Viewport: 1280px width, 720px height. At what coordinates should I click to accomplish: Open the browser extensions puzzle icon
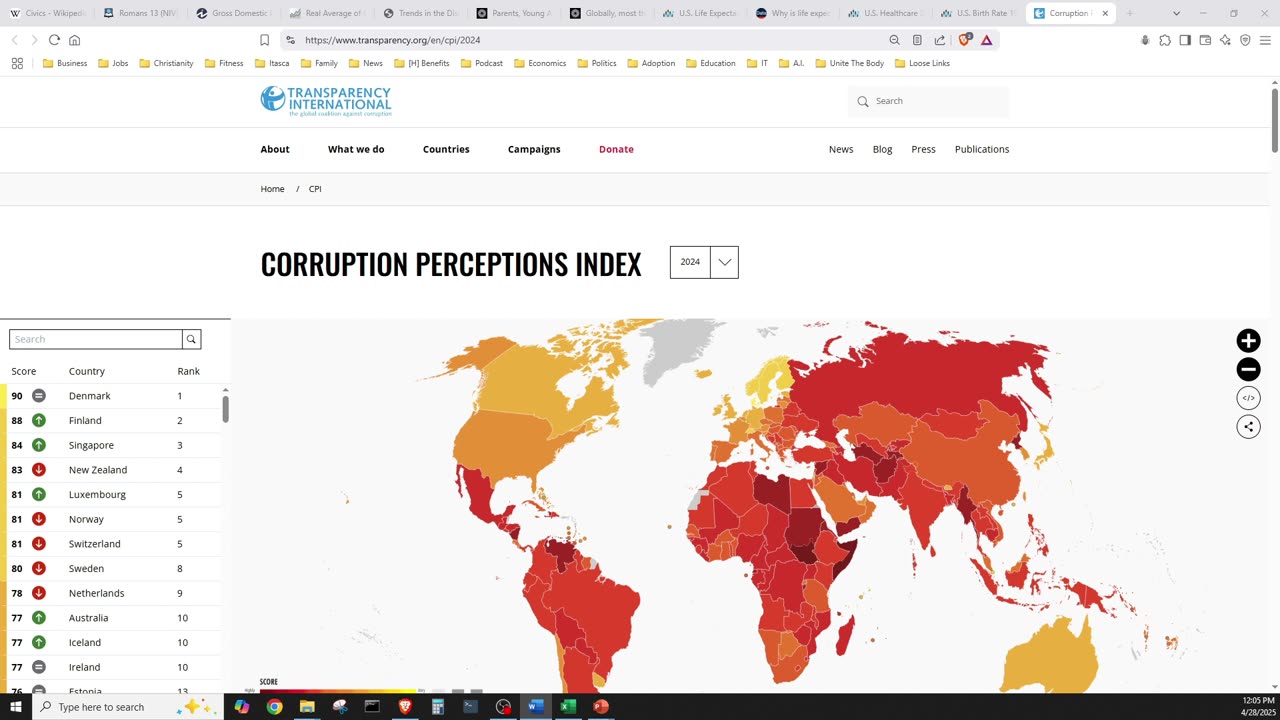[1165, 40]
